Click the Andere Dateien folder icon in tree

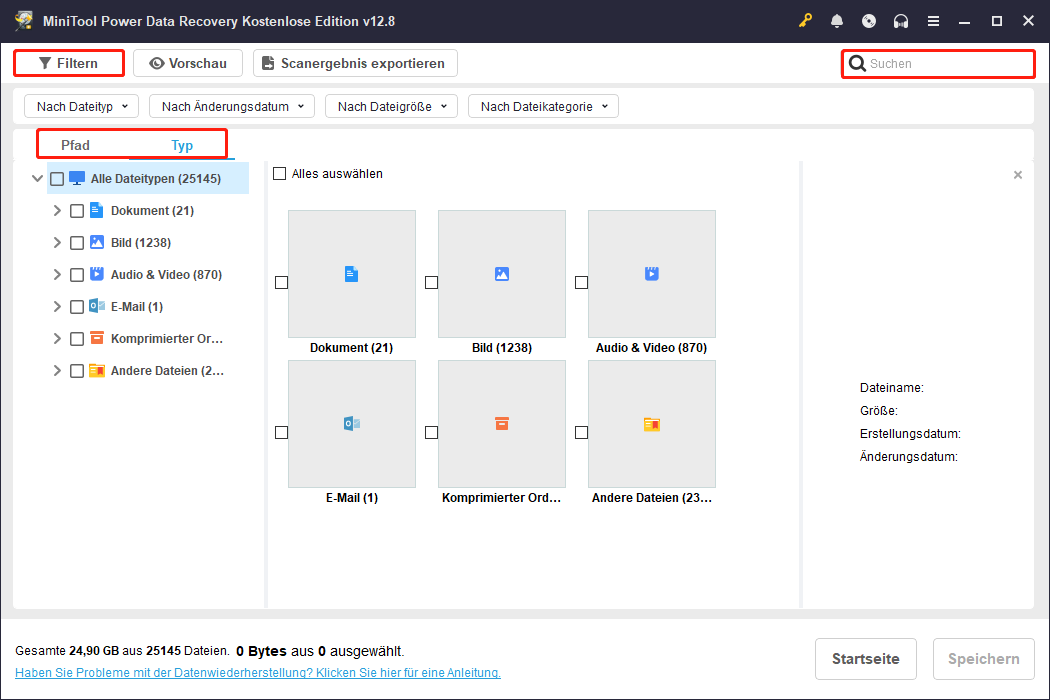tap(96, 370)
